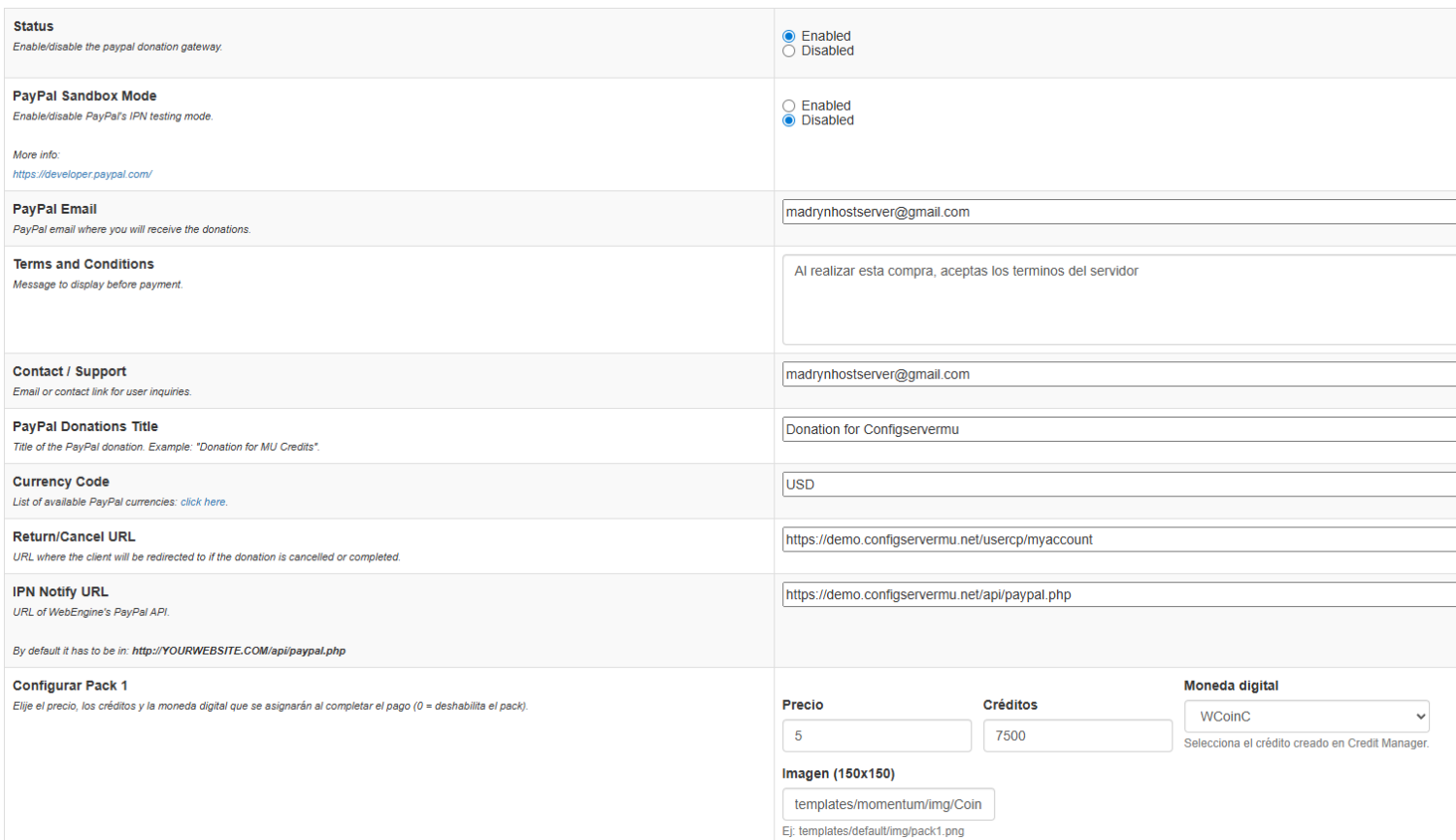This screenshot has width=1456, height=840.
Task: Open the Moneda digital WCoinC dropdown
Action: click(1306, 717)
